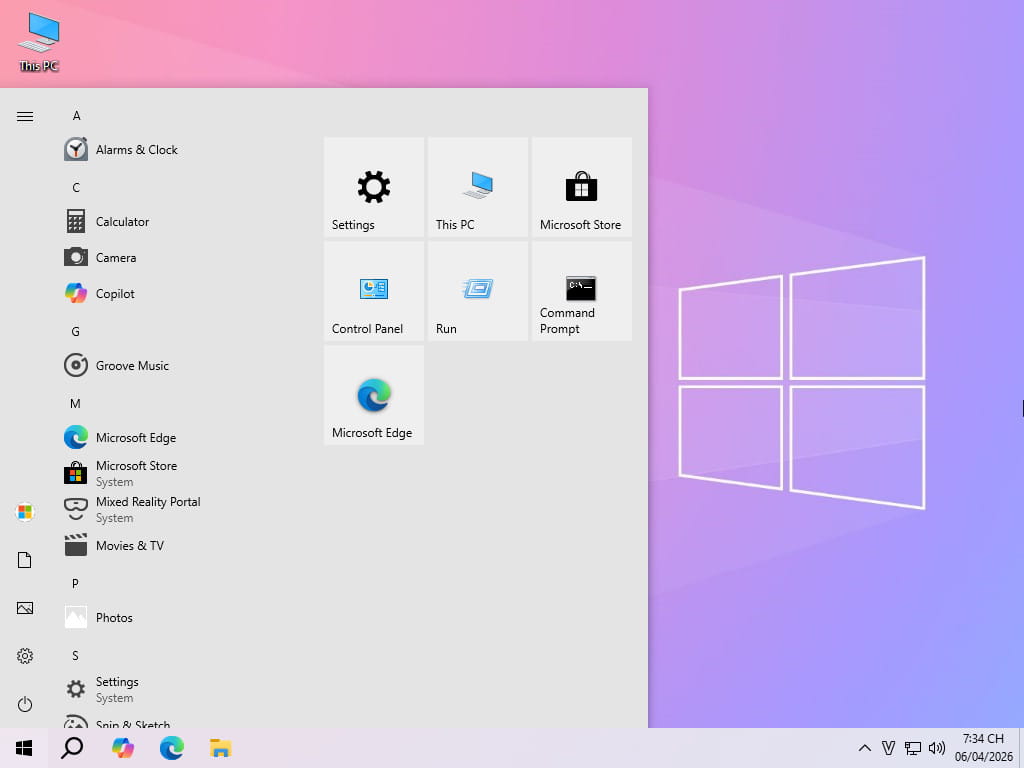
Task: Open Microsoft Store in the app list
Action: pos(176,473)
